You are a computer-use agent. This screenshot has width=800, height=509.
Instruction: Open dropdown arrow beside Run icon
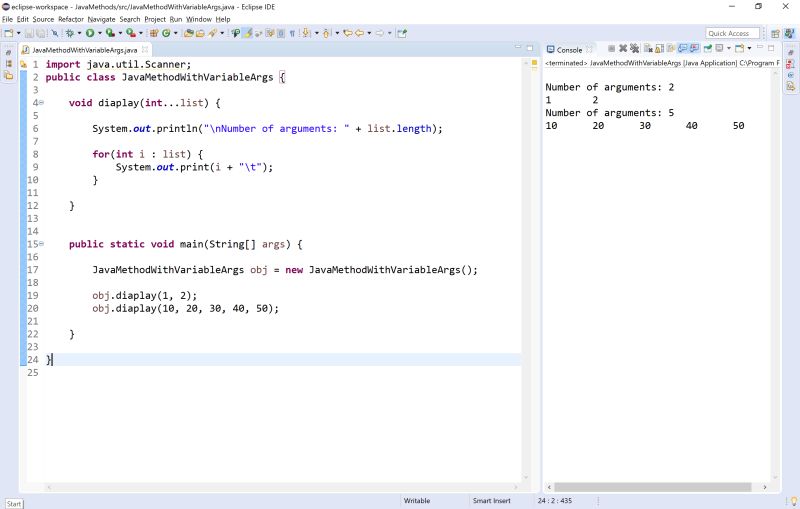pyautogui.click(x=99, y=33)
